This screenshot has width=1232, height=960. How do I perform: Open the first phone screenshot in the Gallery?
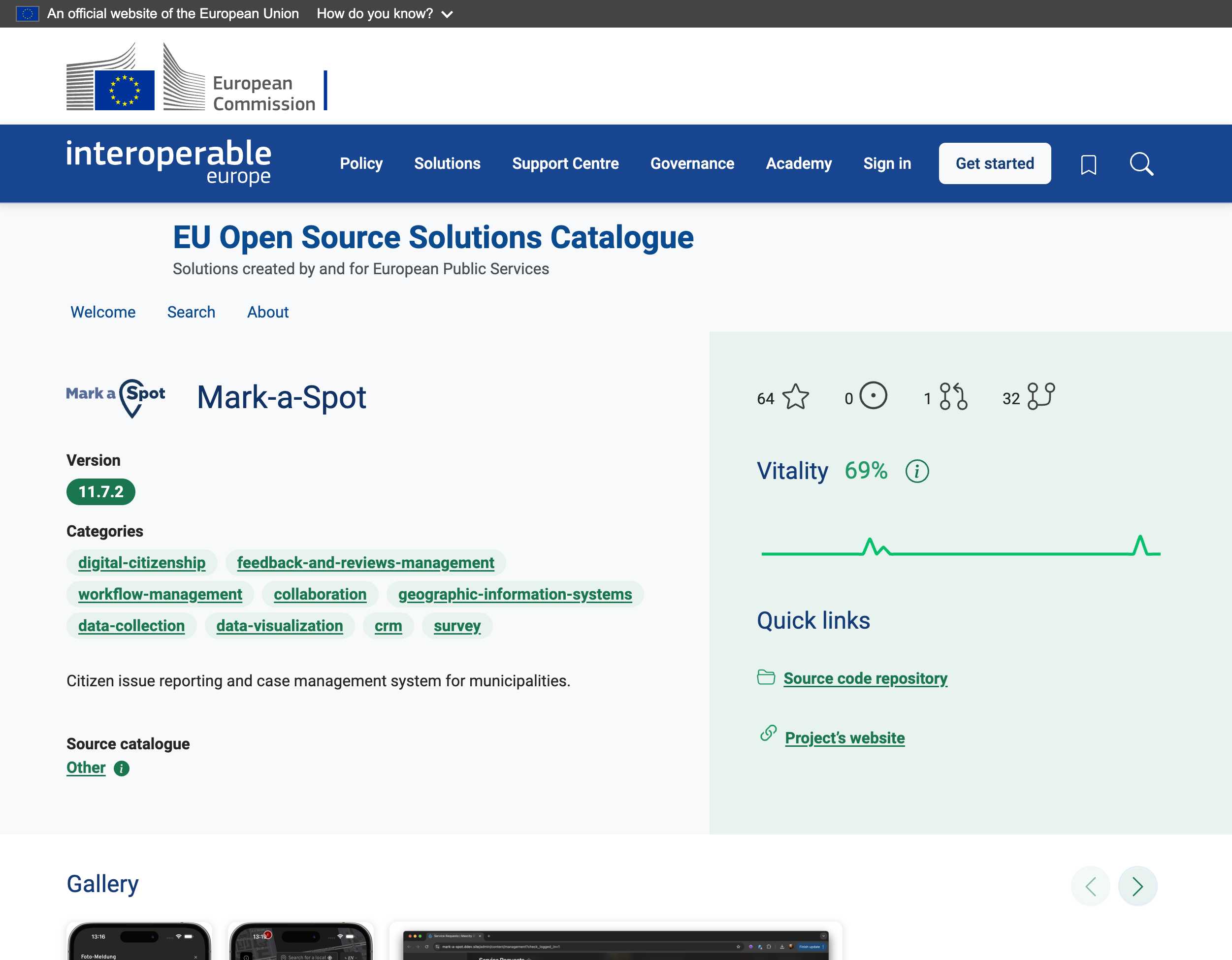pyautogui.click(x=139, y=942)
